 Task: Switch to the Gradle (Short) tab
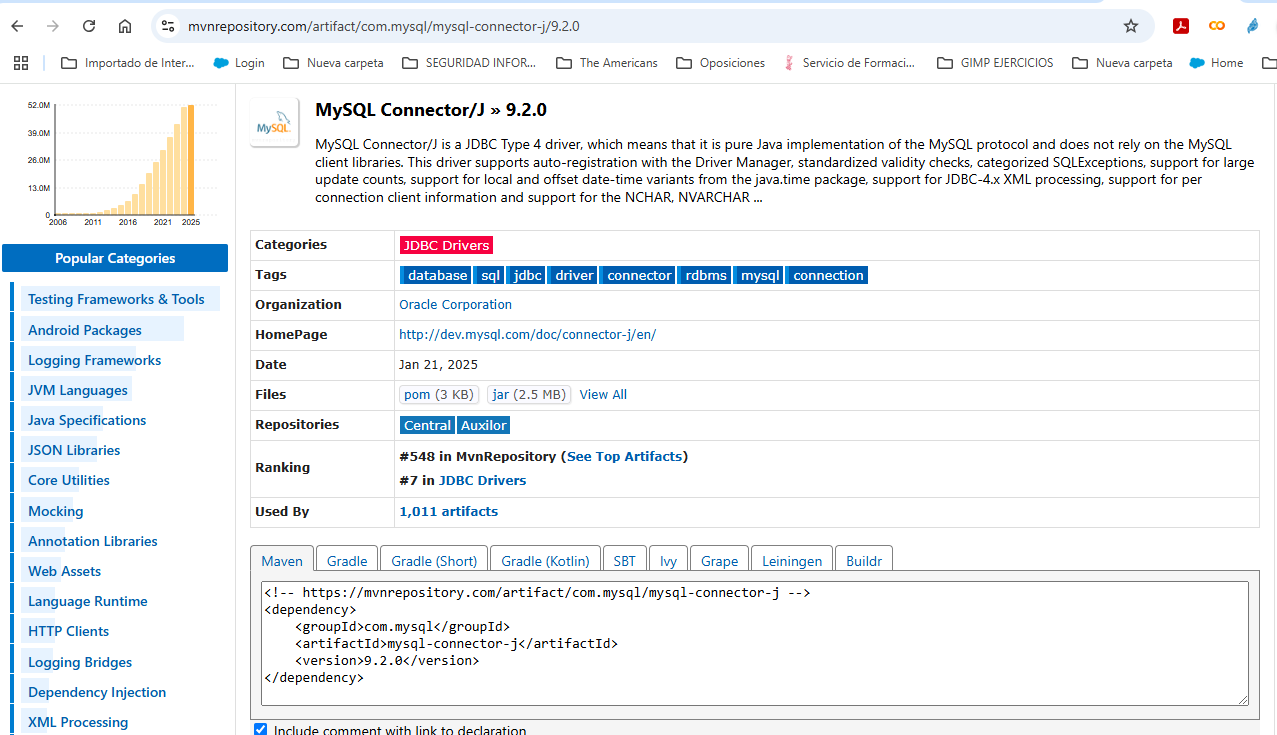[434, 561]
